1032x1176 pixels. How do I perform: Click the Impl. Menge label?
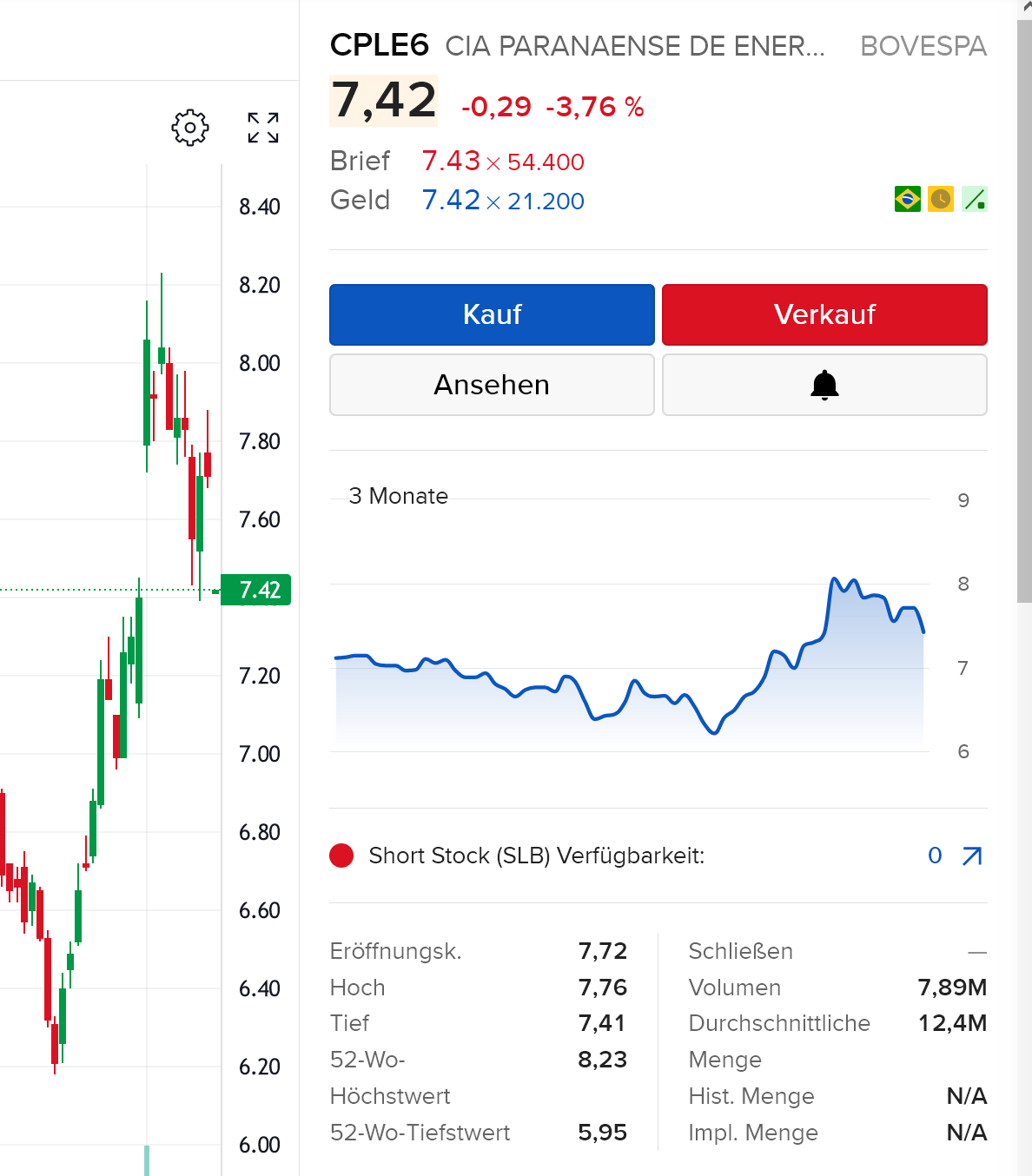click(x=753, y=1133)
